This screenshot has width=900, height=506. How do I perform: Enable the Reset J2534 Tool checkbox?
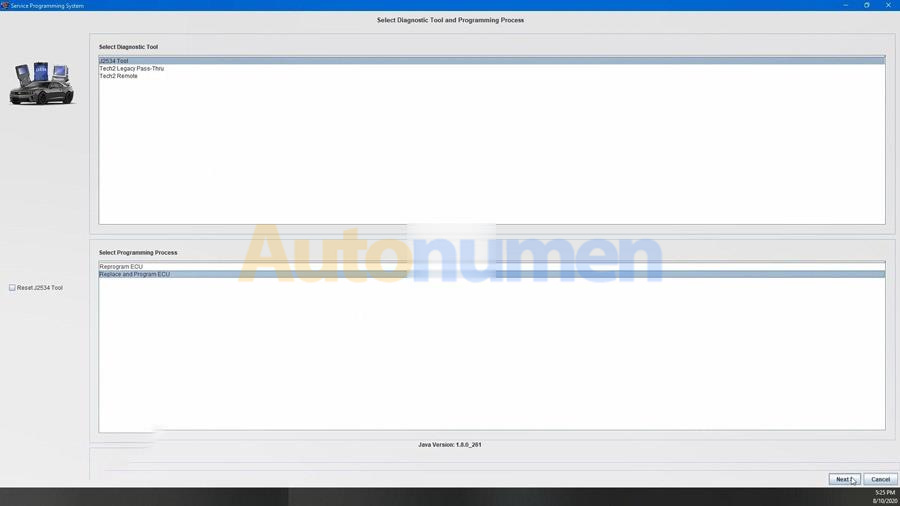pyautogui.click(x=12, y=287)
